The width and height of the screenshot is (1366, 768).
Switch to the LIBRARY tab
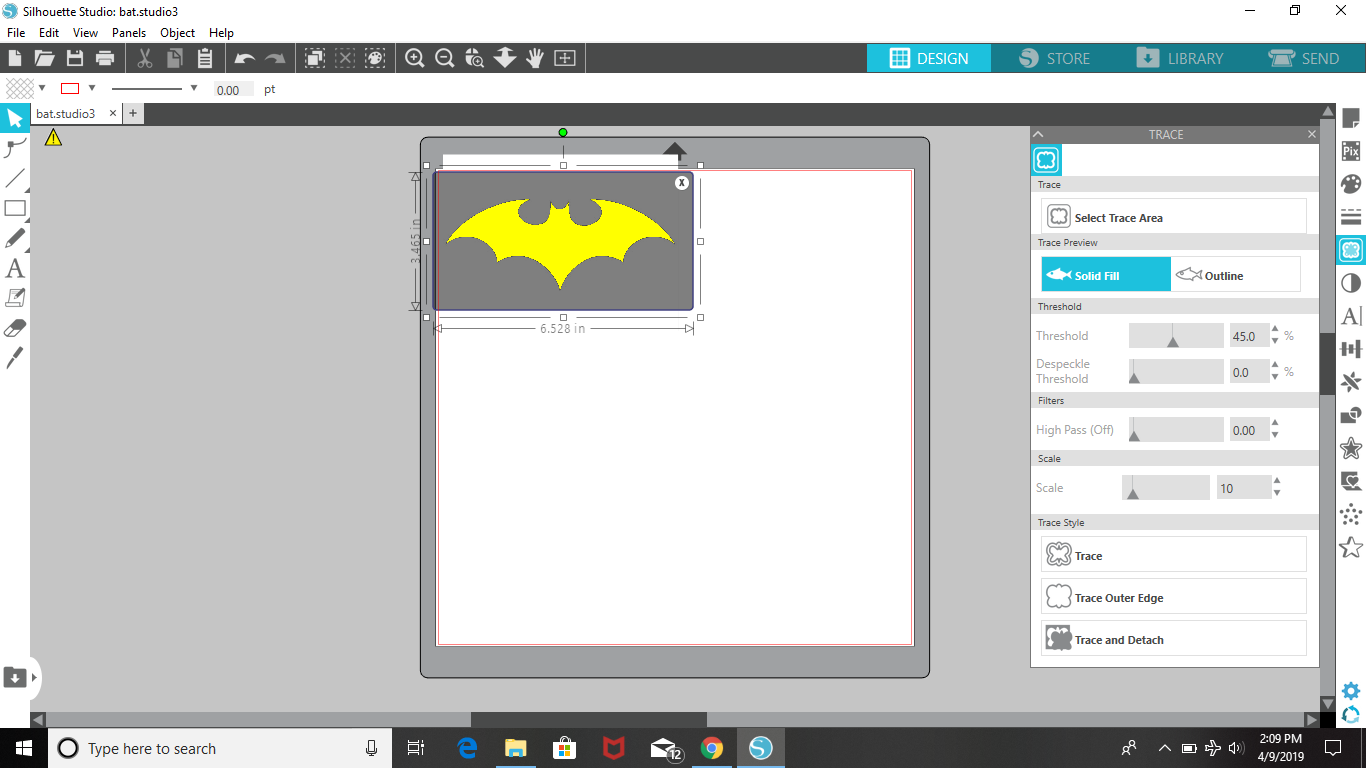tap(1178, 58)
